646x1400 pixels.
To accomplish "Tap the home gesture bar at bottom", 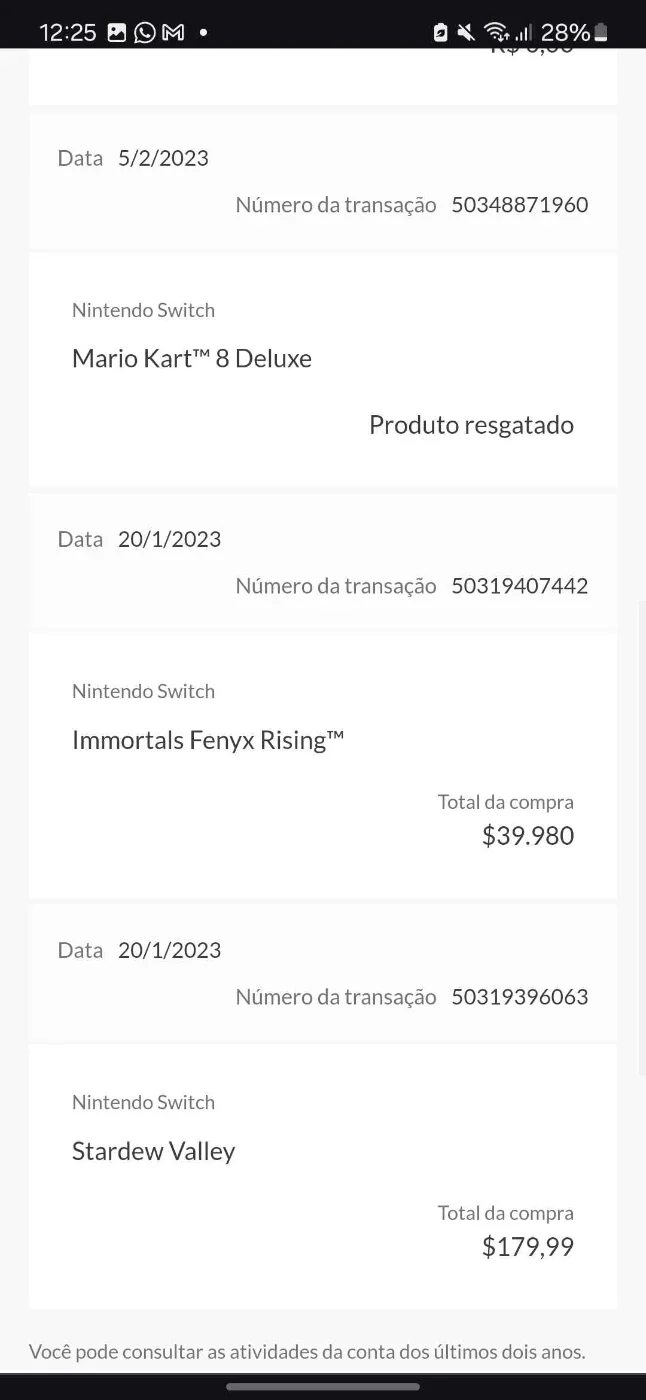I will (x=323, y=1386).
